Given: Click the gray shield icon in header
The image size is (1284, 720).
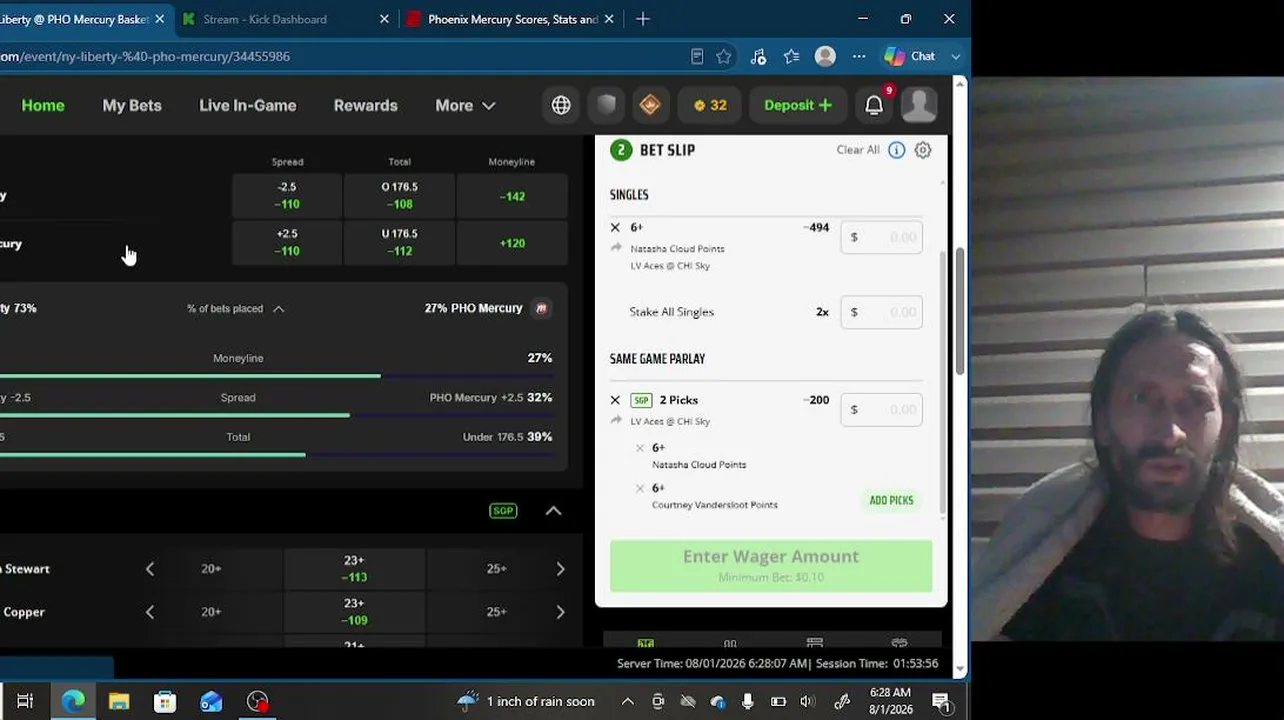Looking at the screenshot, I should click(606, 105).
